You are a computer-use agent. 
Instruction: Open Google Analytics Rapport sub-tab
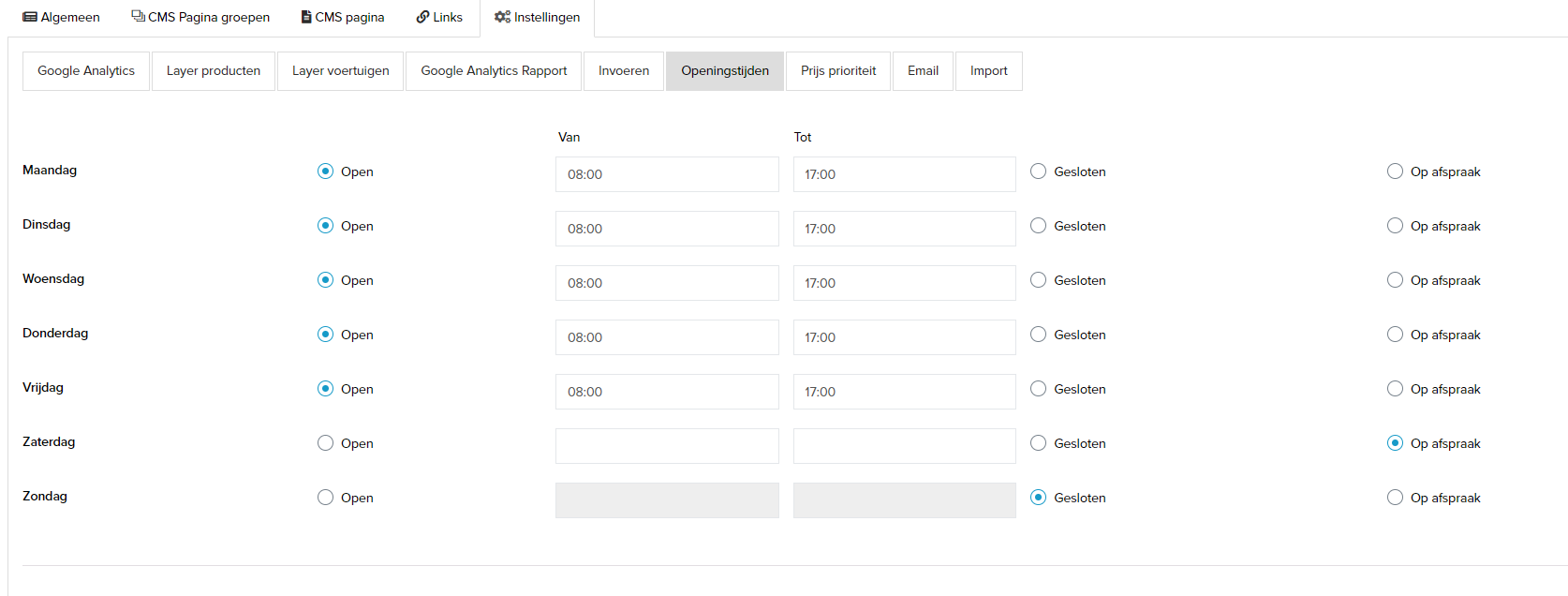(494, 71)
